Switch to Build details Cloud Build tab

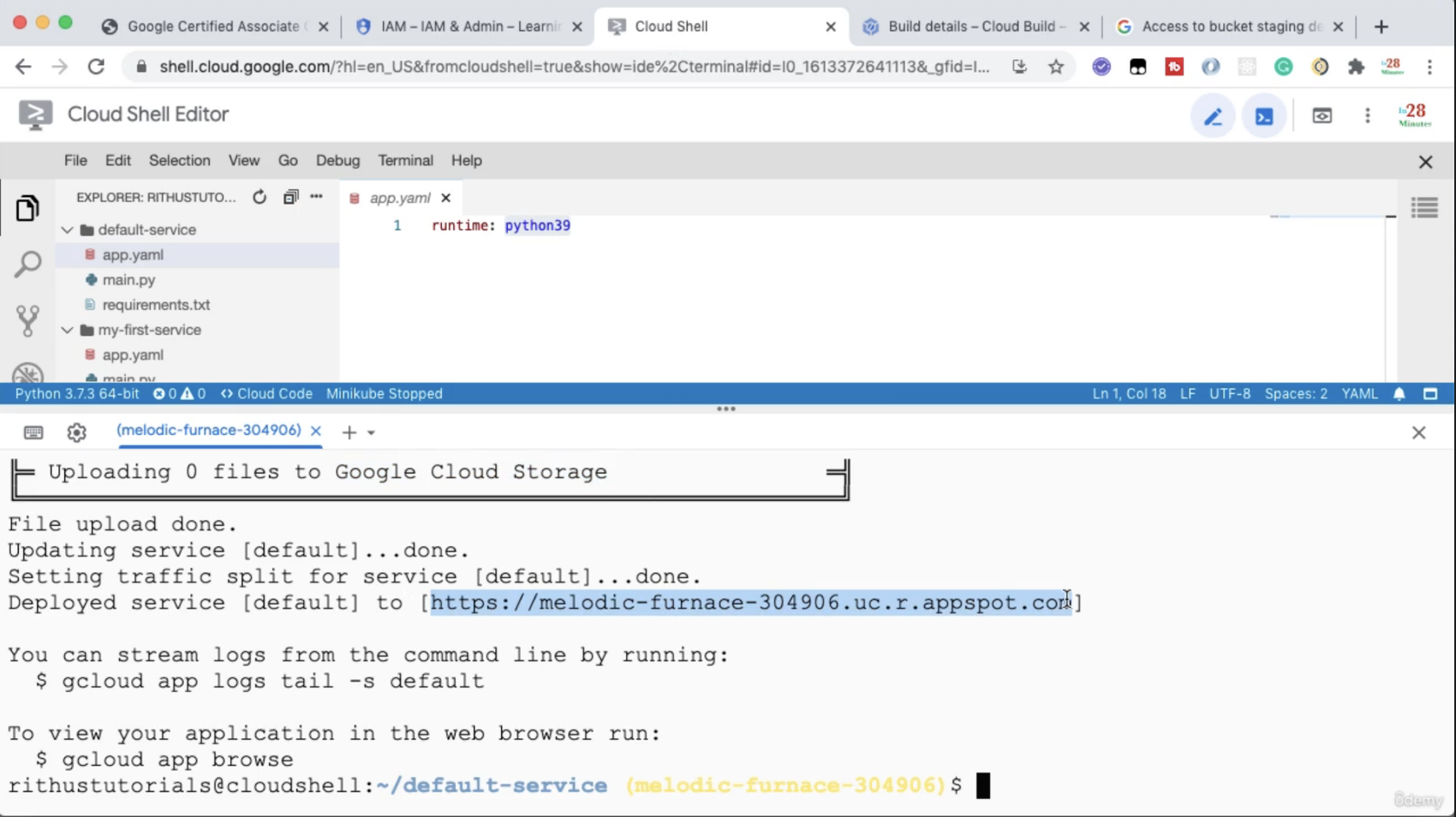coord(976,27)
